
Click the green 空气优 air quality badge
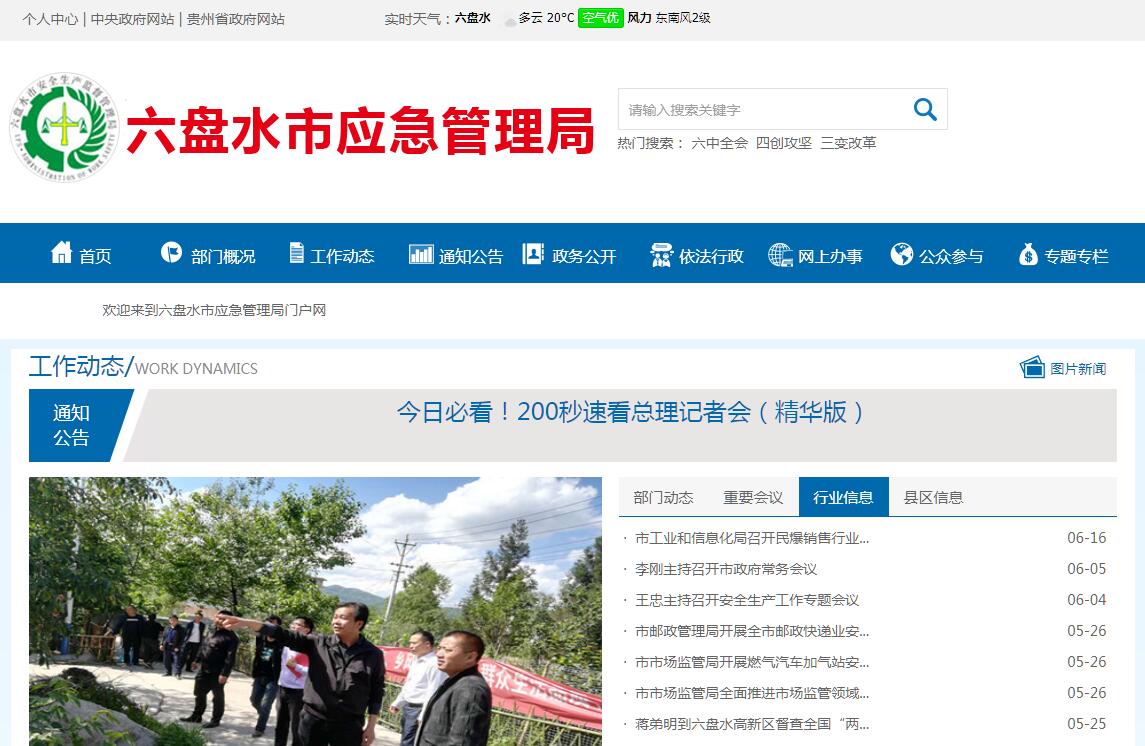pos(600,18)
